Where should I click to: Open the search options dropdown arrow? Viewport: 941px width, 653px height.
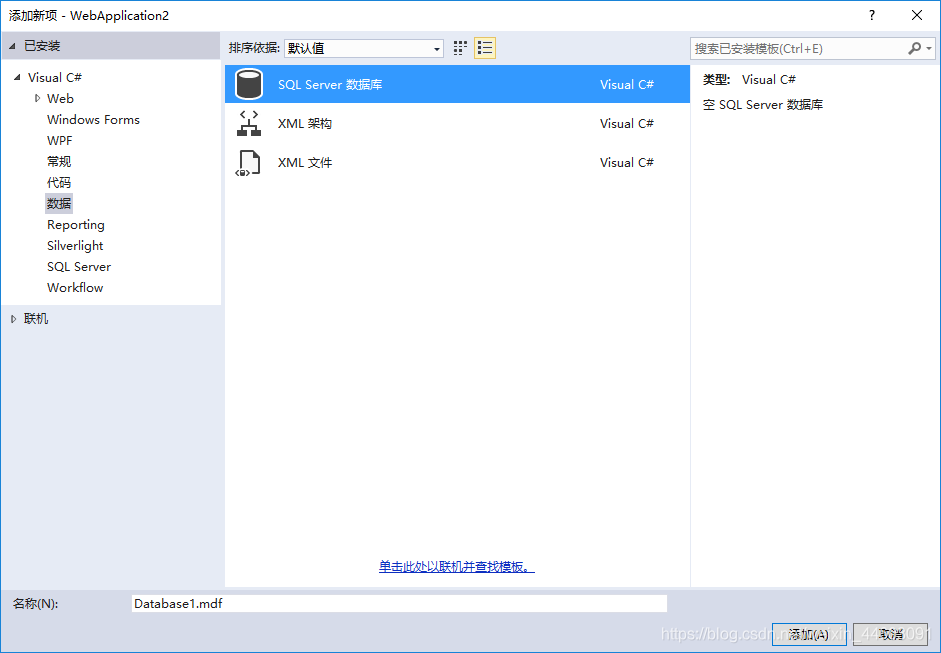pos(929,48)
